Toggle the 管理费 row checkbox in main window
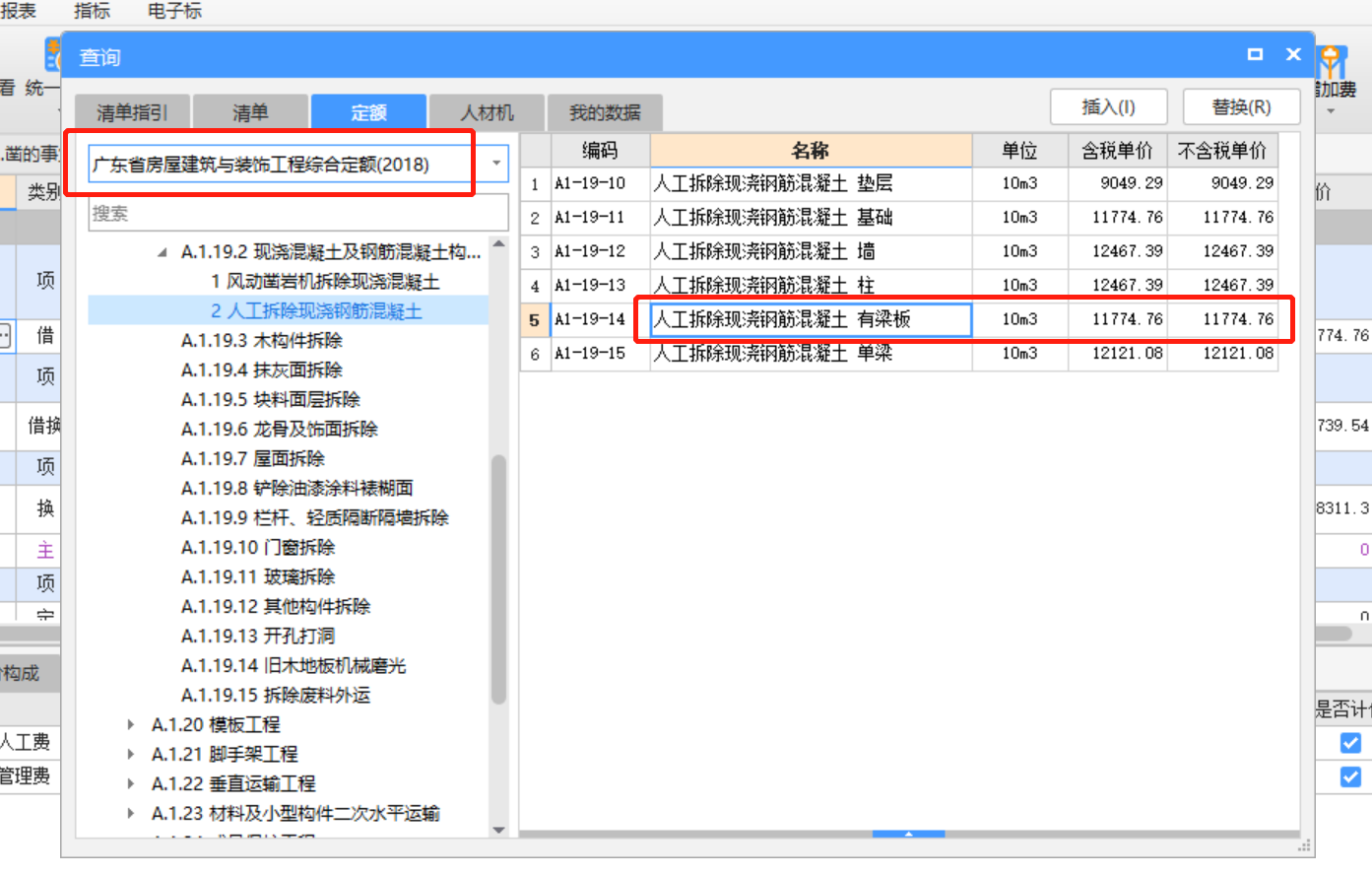This screenshot has height=875, width=1372. point(1350,776)
